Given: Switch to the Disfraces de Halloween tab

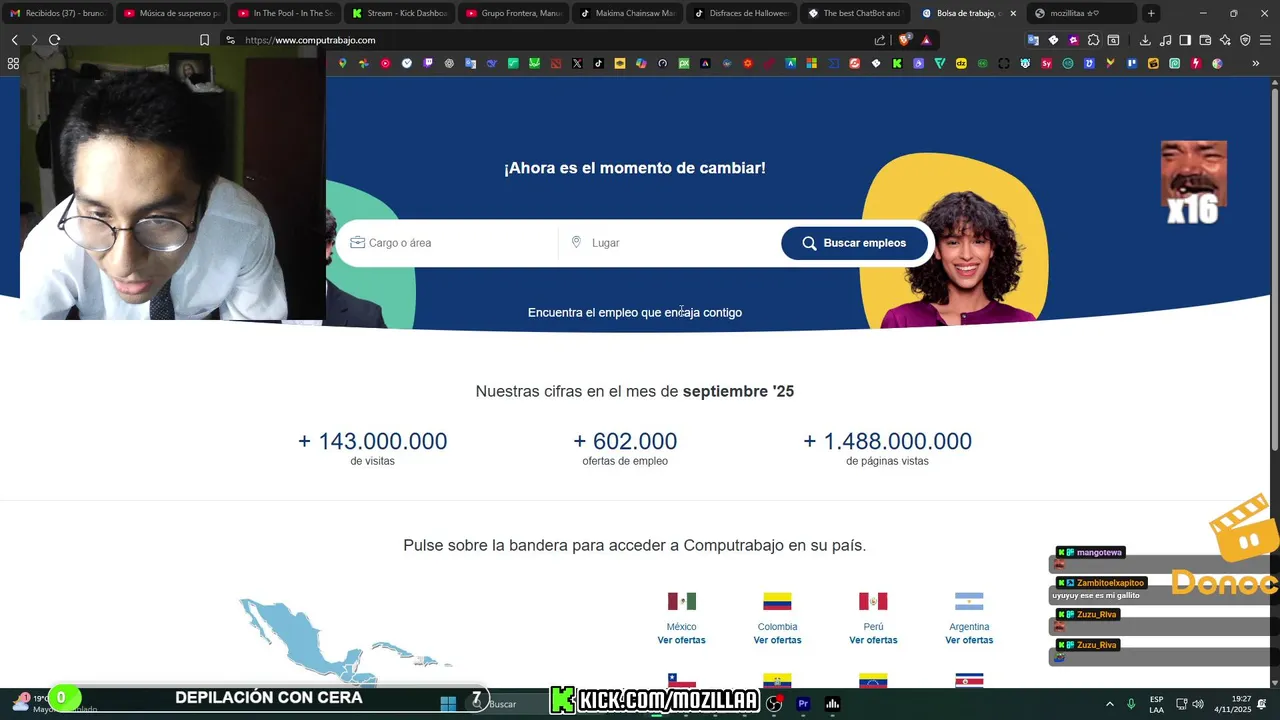Looking at the screenshot, I should pos(741,13).
